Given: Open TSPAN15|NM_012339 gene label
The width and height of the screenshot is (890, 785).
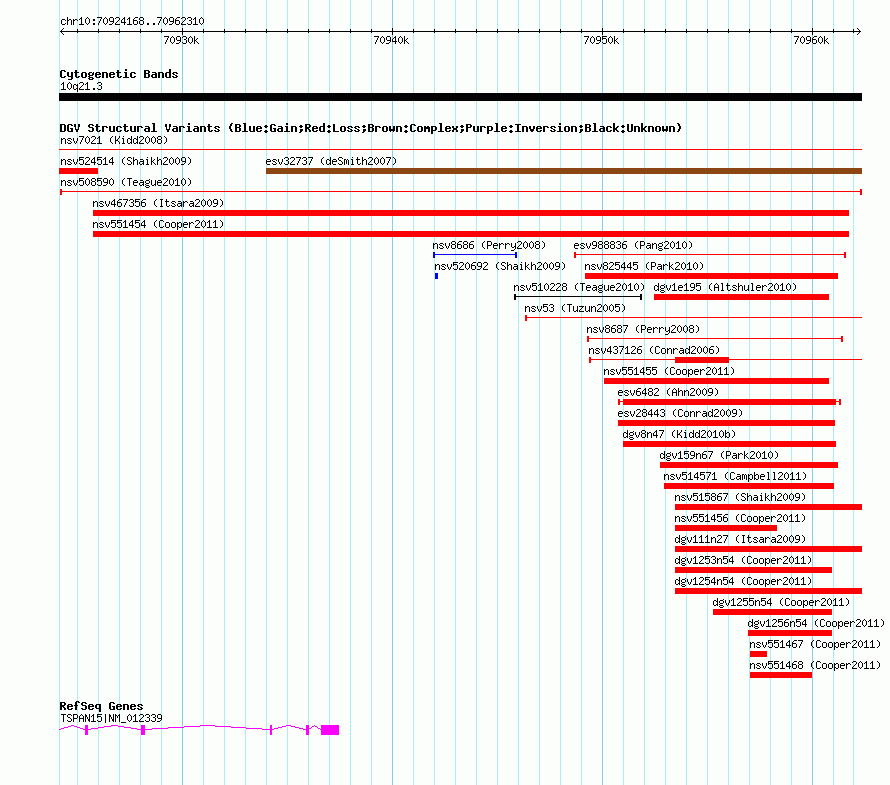Looking at the screenshot, I should 111,718.
